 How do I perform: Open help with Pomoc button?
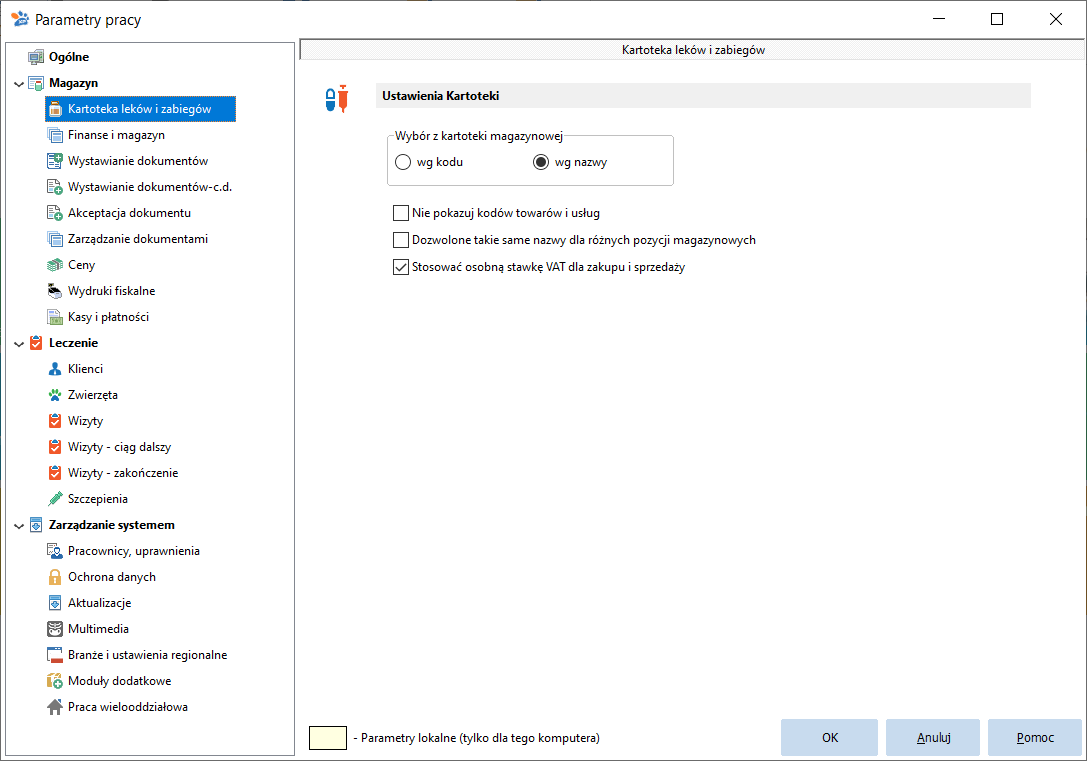coord(1034,737)
